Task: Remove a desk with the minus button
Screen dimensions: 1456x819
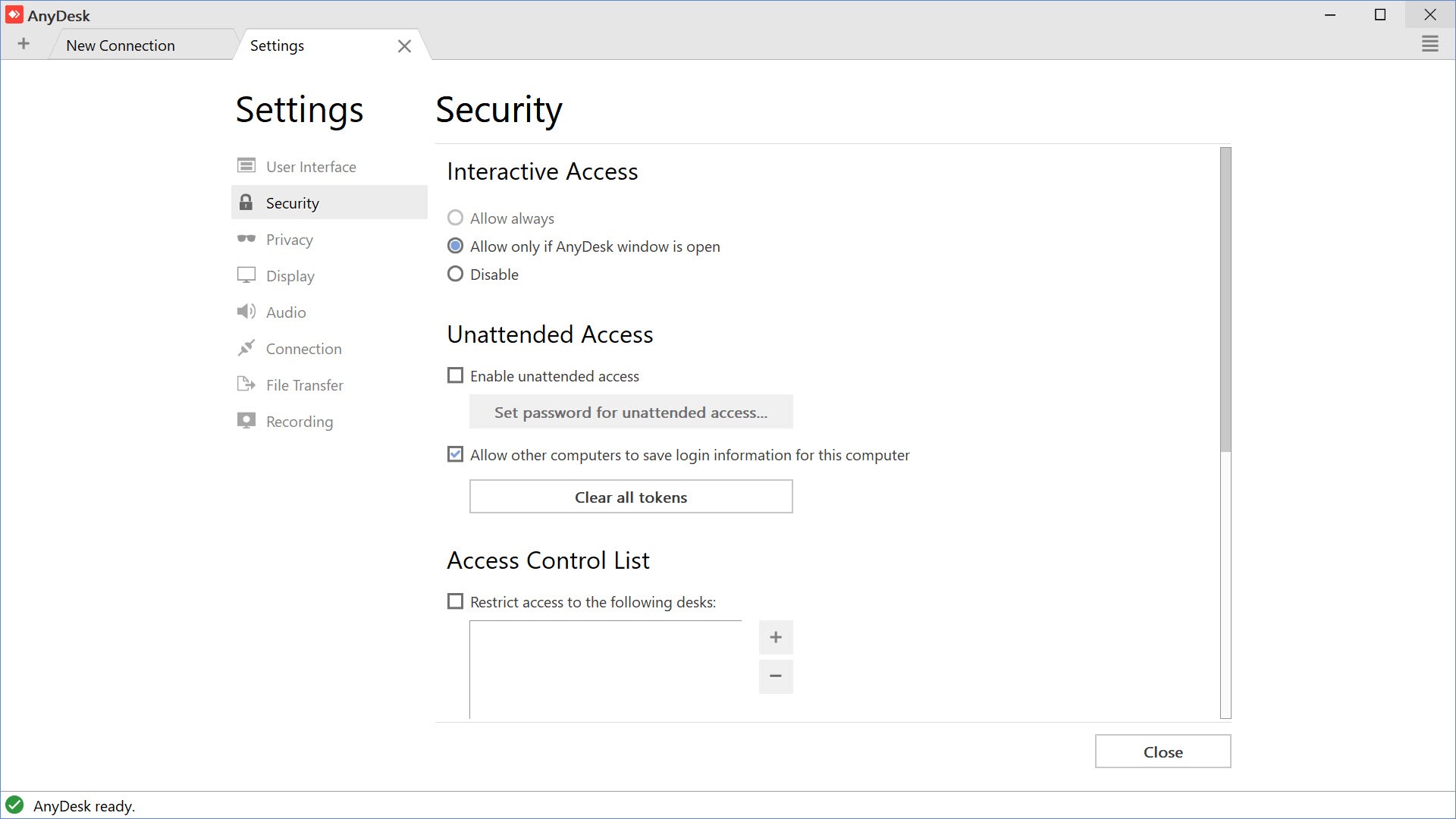Action: (775, 676)
